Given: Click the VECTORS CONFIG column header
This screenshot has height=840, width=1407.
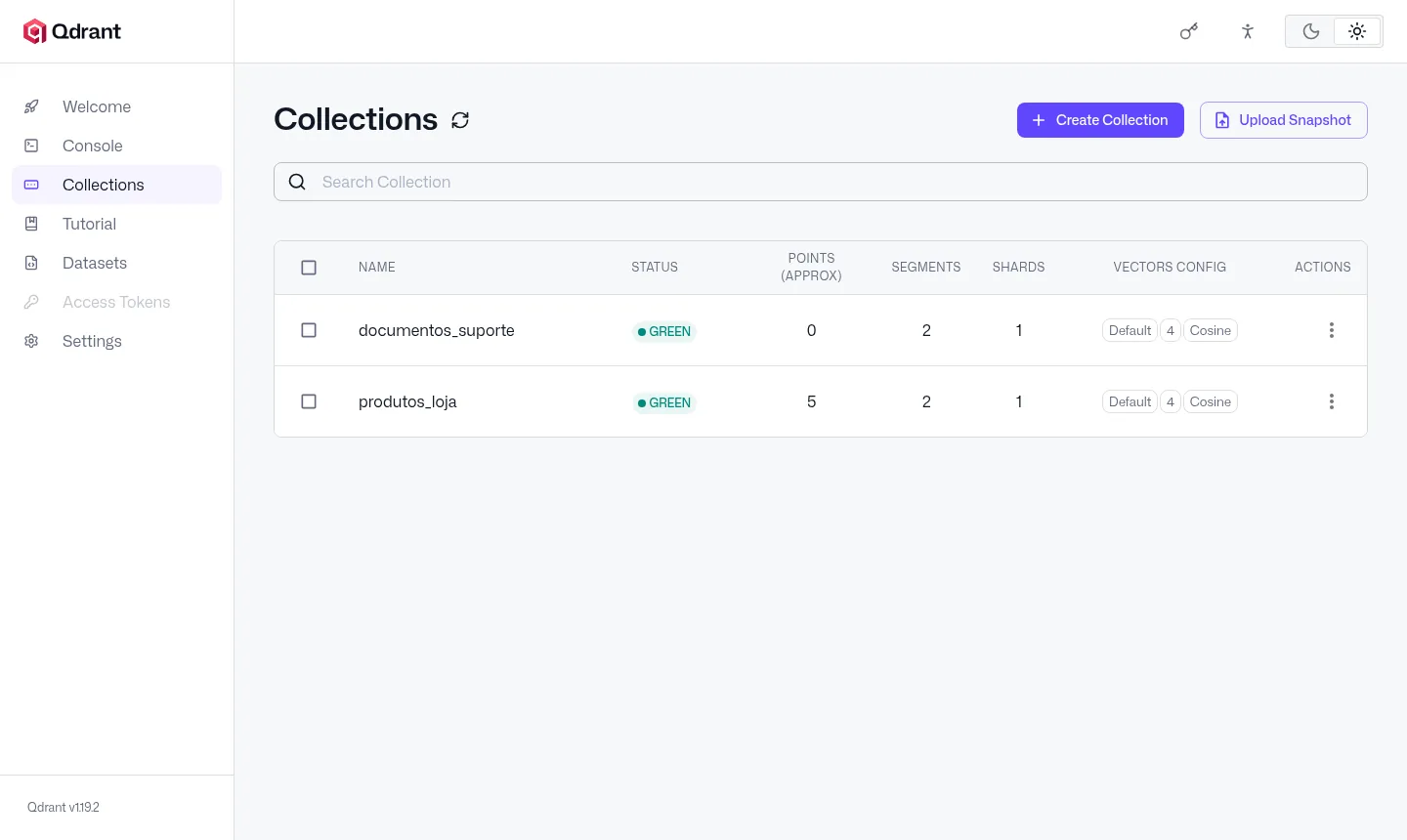Looking at the screenshot, I should pos(1170,267).
